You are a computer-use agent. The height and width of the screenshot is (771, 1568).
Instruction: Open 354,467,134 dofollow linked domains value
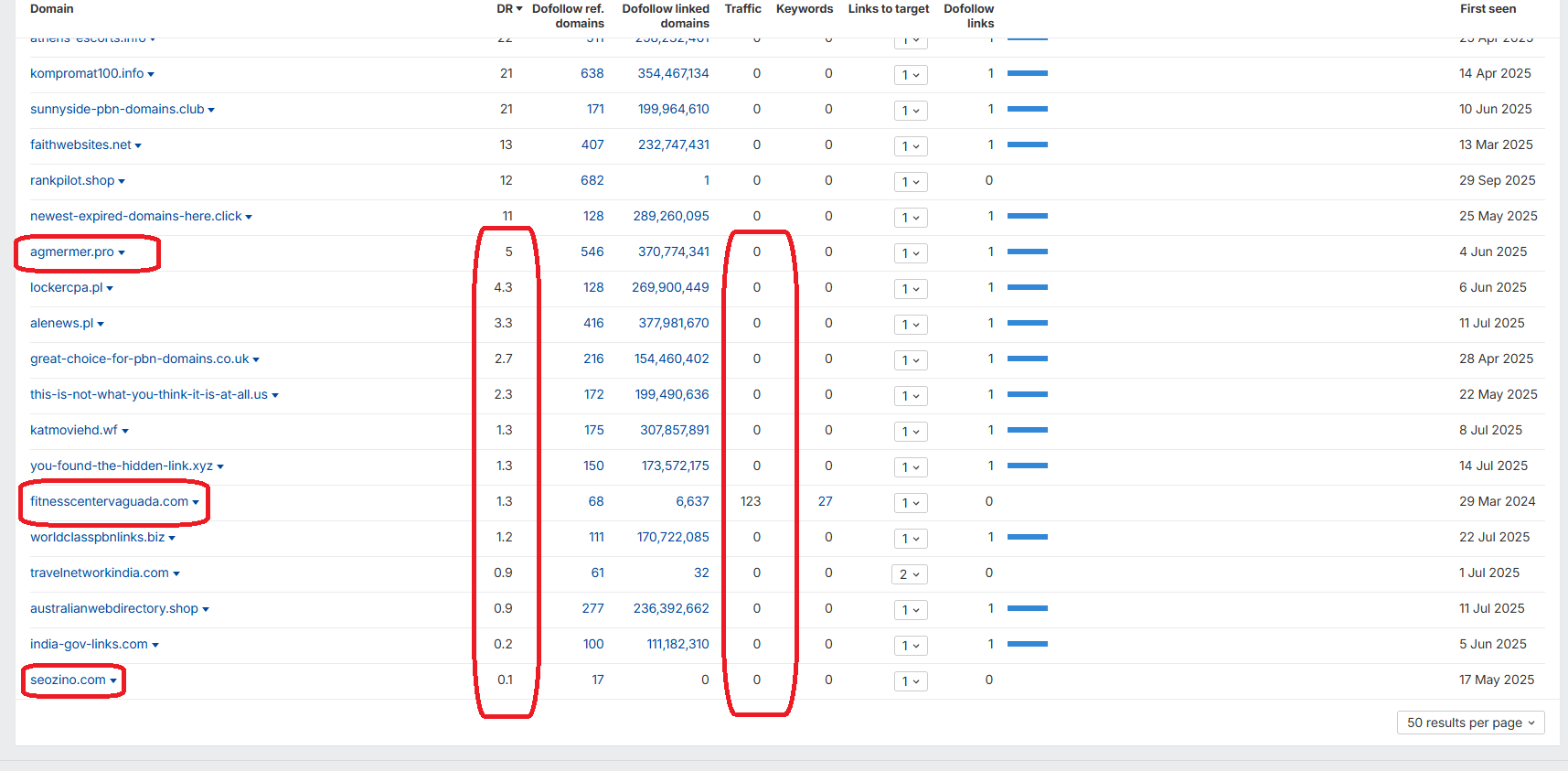pyautogui.click(x=674, y=73)
